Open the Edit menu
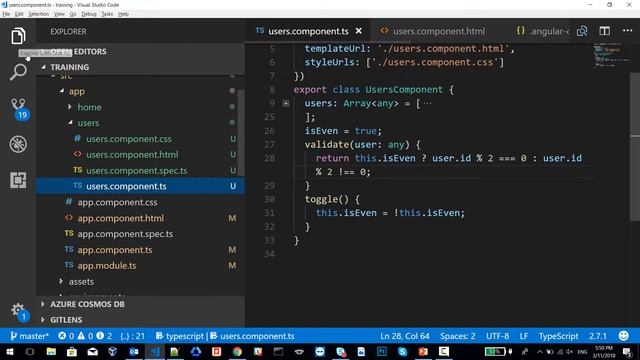Viewport: 640px width, 360px height. click(19, 14)
